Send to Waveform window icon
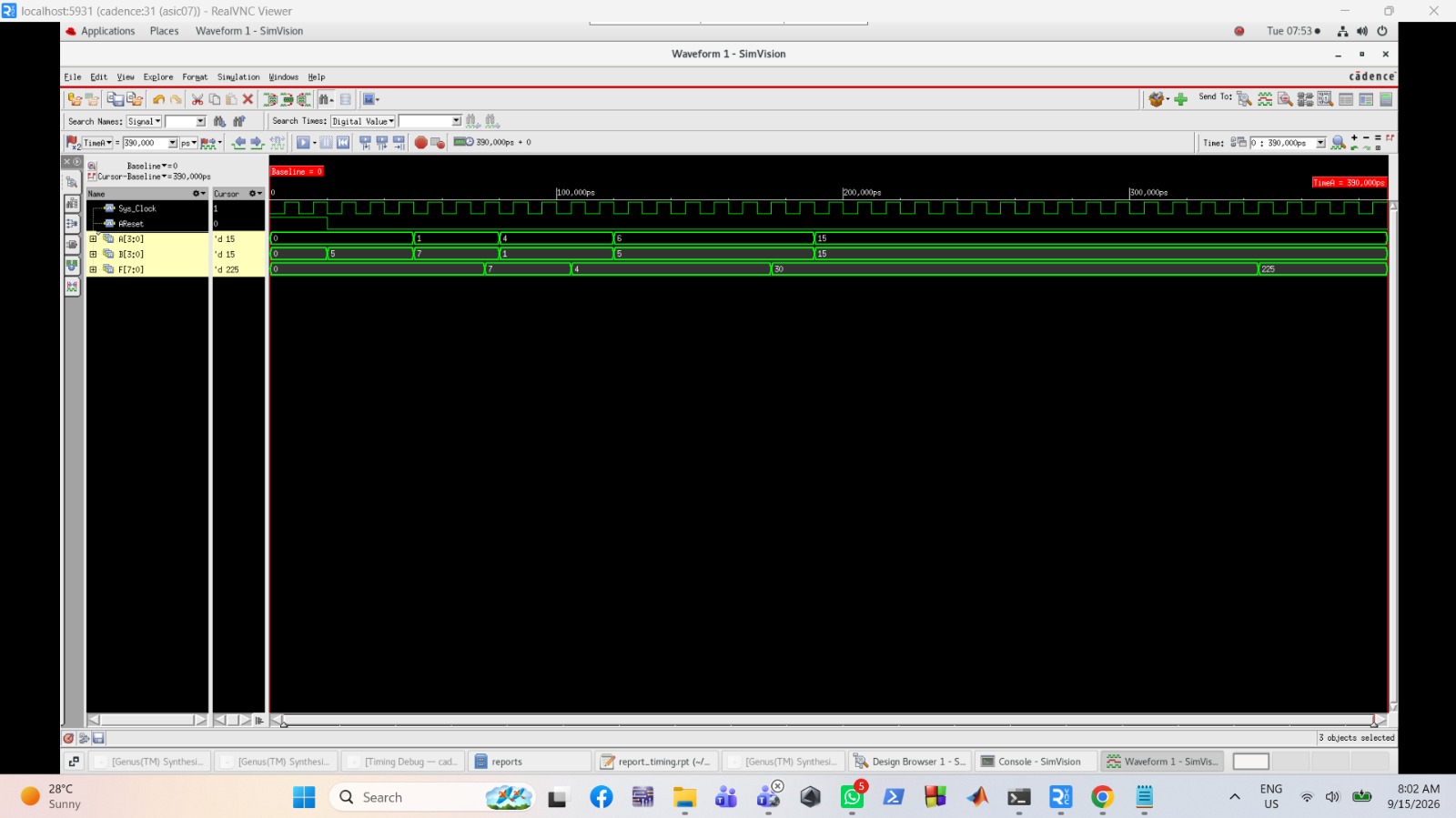Image resolution: width=1456 pixels, height=818 pixels. pos(1265,99)
